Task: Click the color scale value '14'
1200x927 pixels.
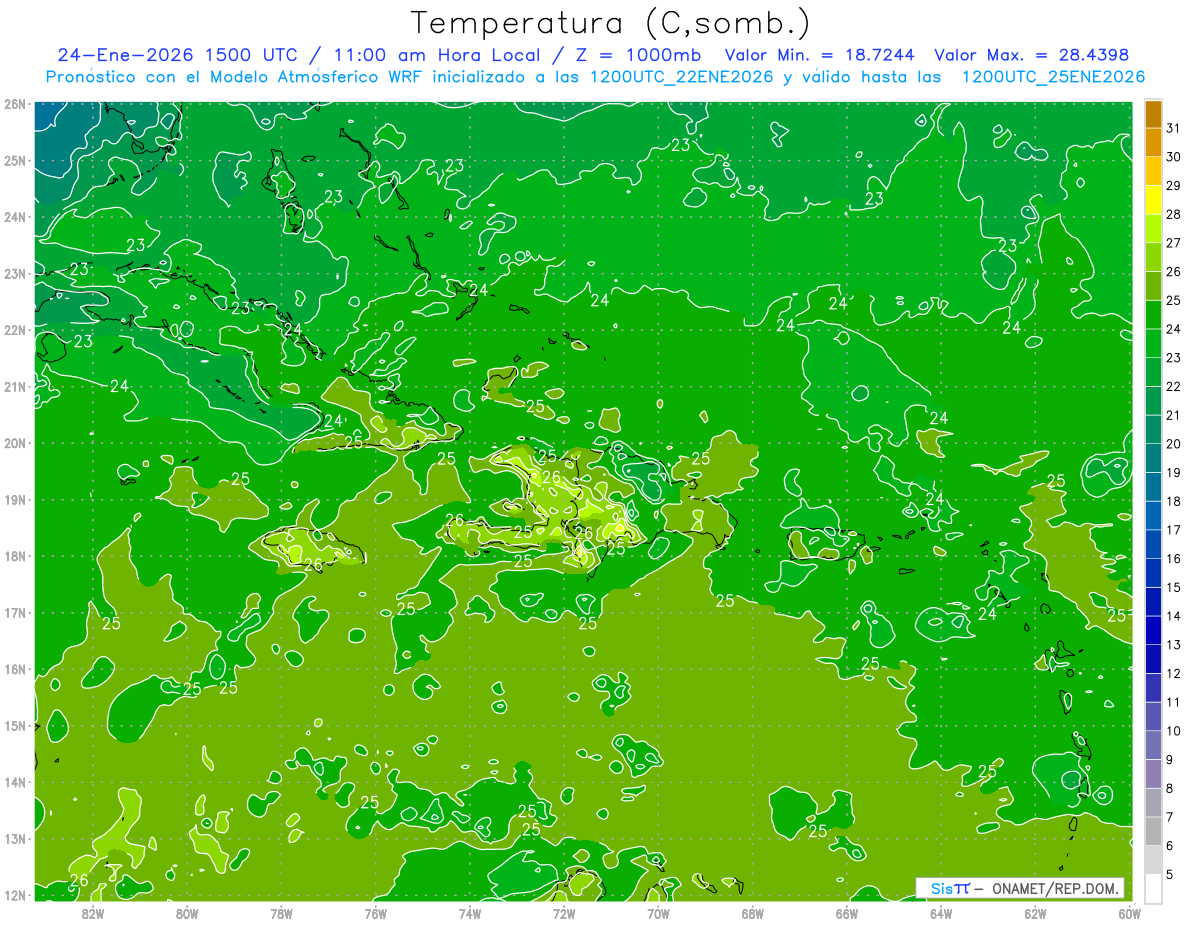Action: pyautogui.click(x=1173, y=616)
